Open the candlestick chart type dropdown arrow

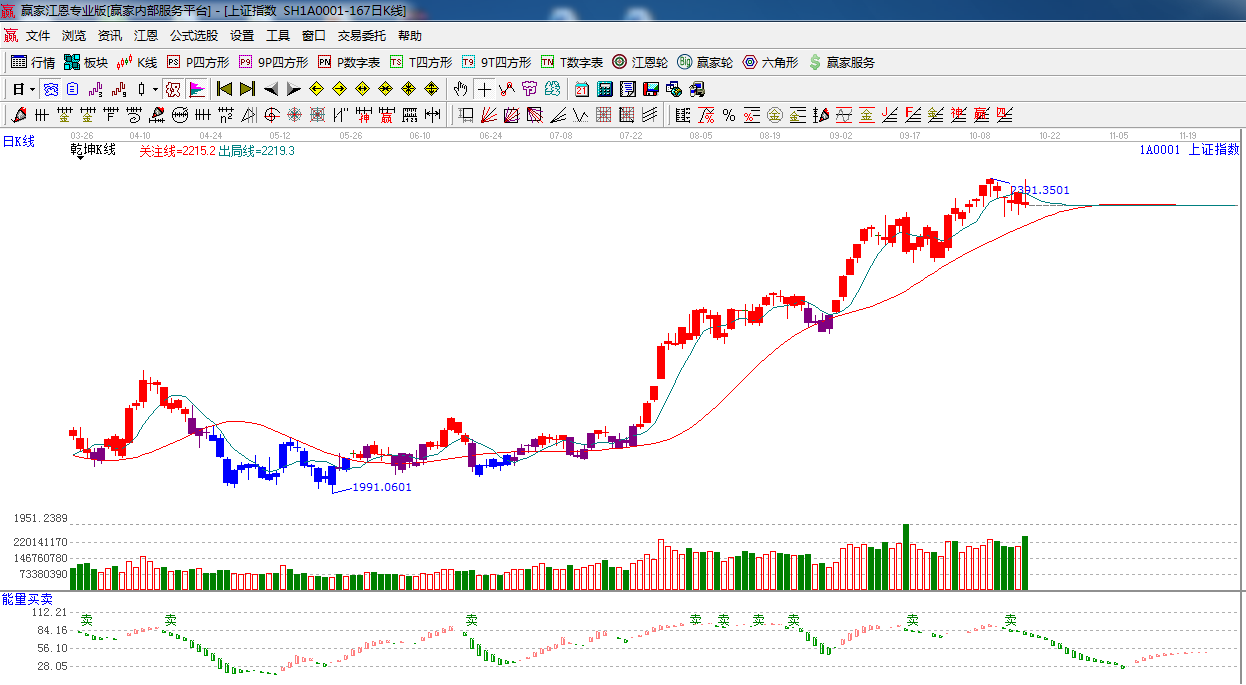(154, 89)
